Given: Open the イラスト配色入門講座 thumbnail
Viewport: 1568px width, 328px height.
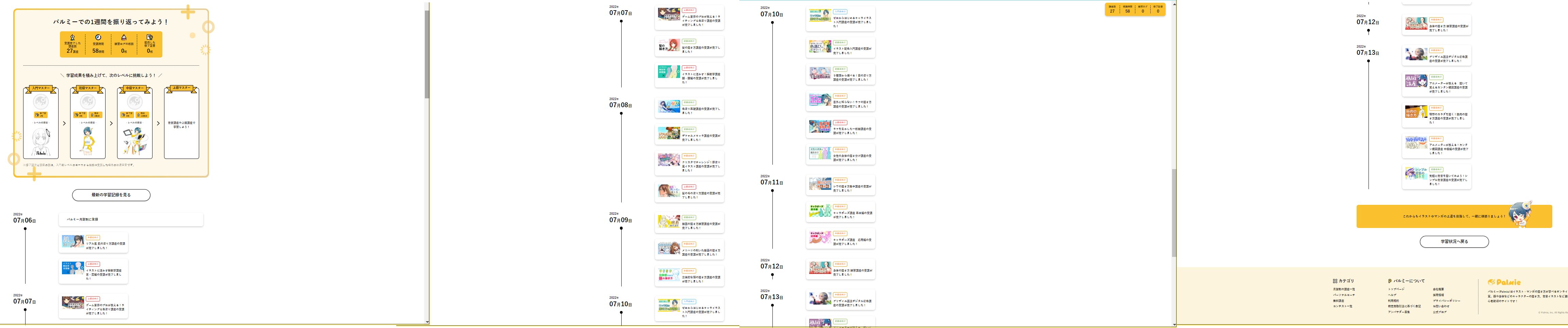Looking at the screenshot, I should point(820,46).
